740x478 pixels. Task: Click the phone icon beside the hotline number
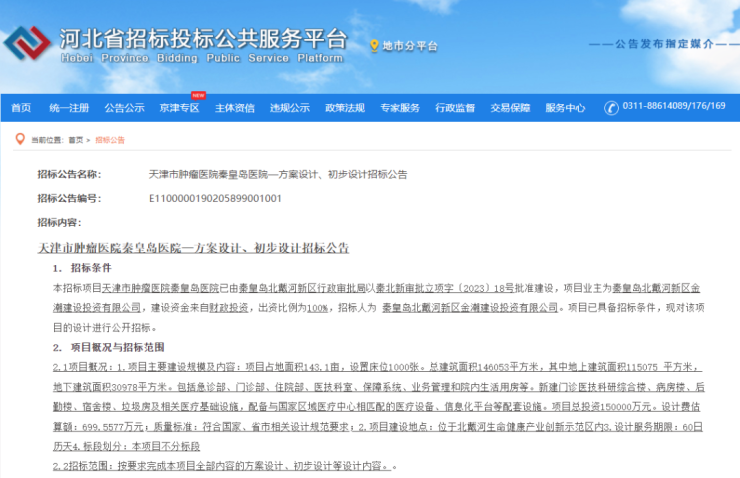coord(611,108)
